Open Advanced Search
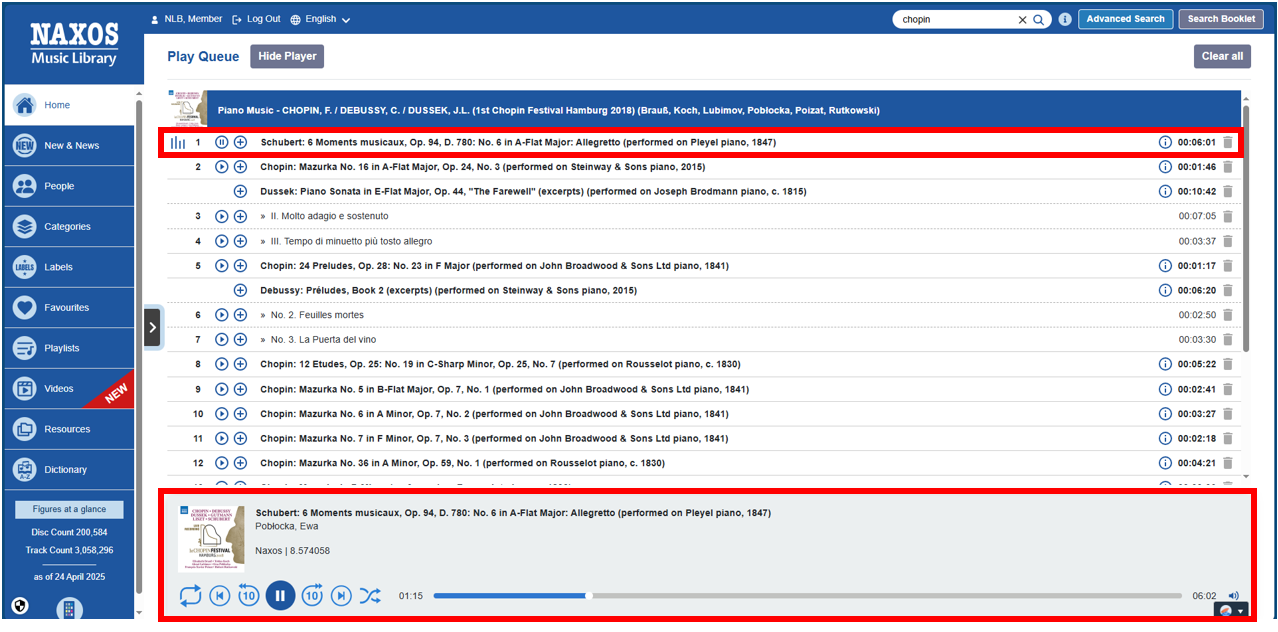Image resolution: width=1278 pixels, height=632 pixels. tap(1125, 19)
